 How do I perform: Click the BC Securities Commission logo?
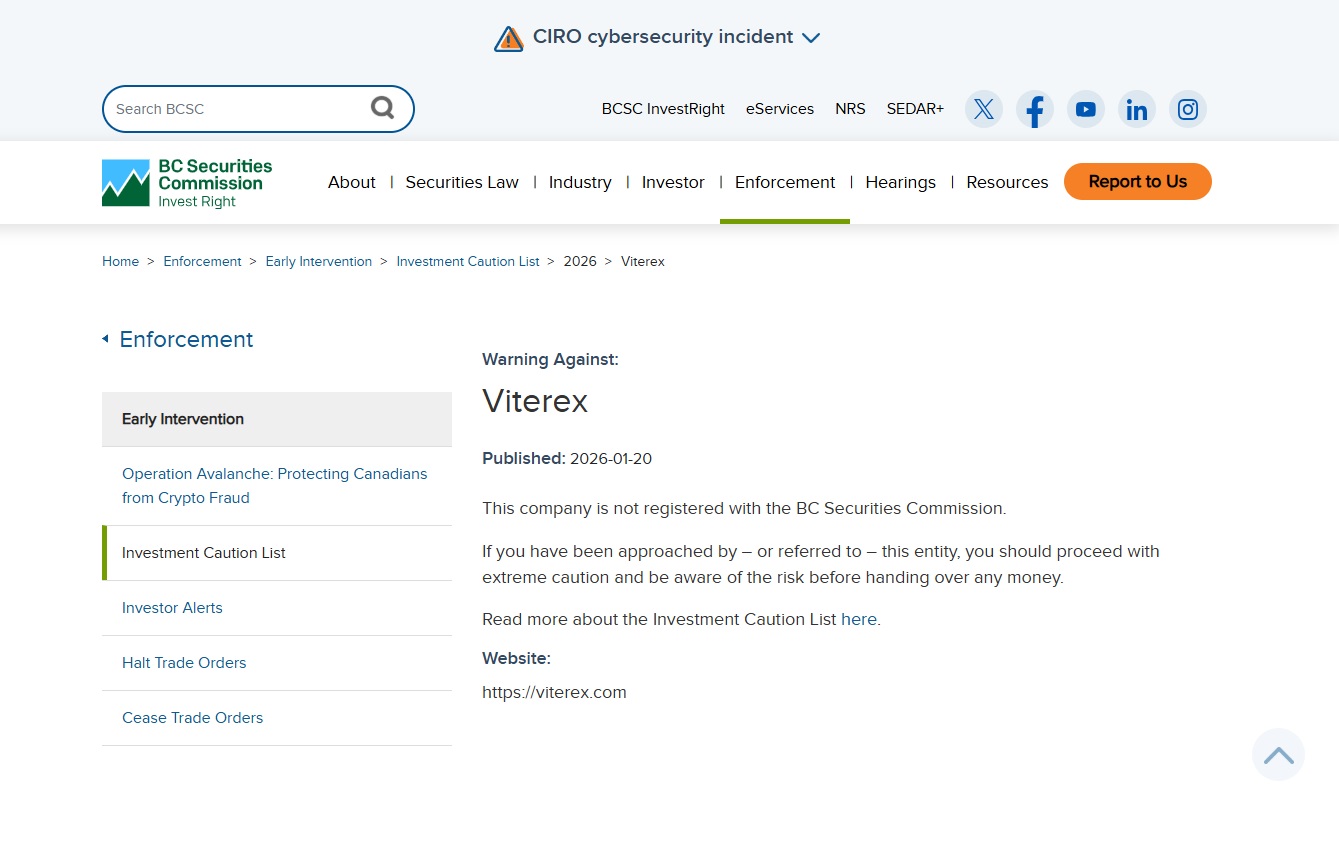click(186, 182)
